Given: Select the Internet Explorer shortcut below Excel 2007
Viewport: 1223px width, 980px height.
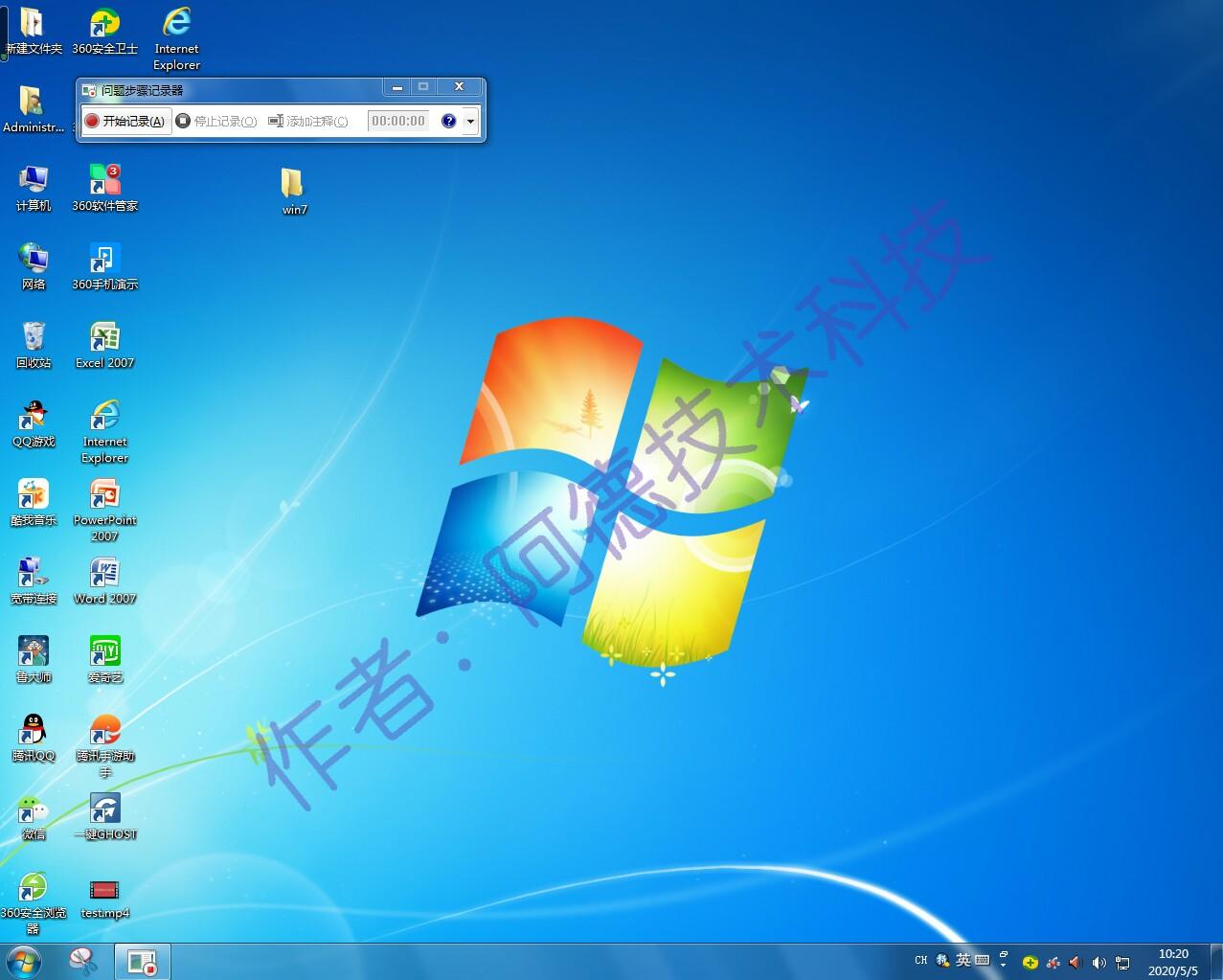Looking at the screenshot, I should [x=104, y=433].
